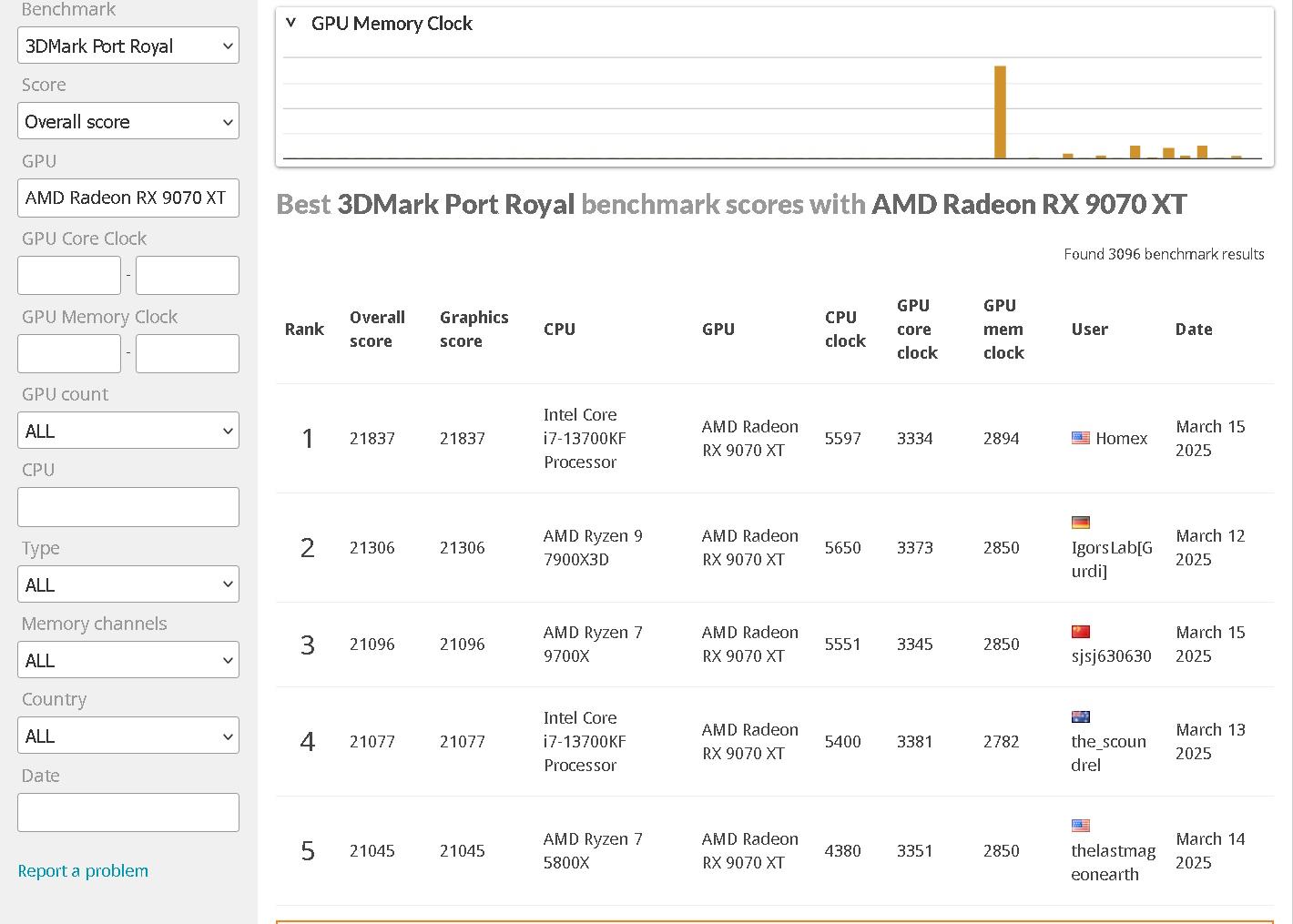The image size is (1293, 924).
Task: Click the US flag icon beside Homex
Action: (1081, 438)
